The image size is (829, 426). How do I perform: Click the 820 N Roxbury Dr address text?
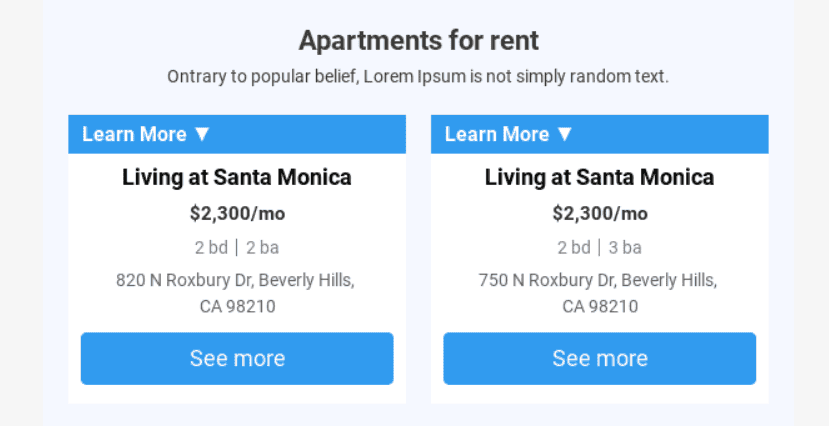[235, 280]
